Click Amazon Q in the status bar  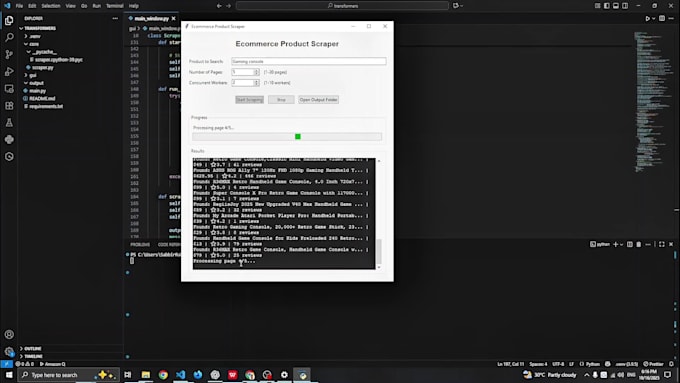point(52,364)
